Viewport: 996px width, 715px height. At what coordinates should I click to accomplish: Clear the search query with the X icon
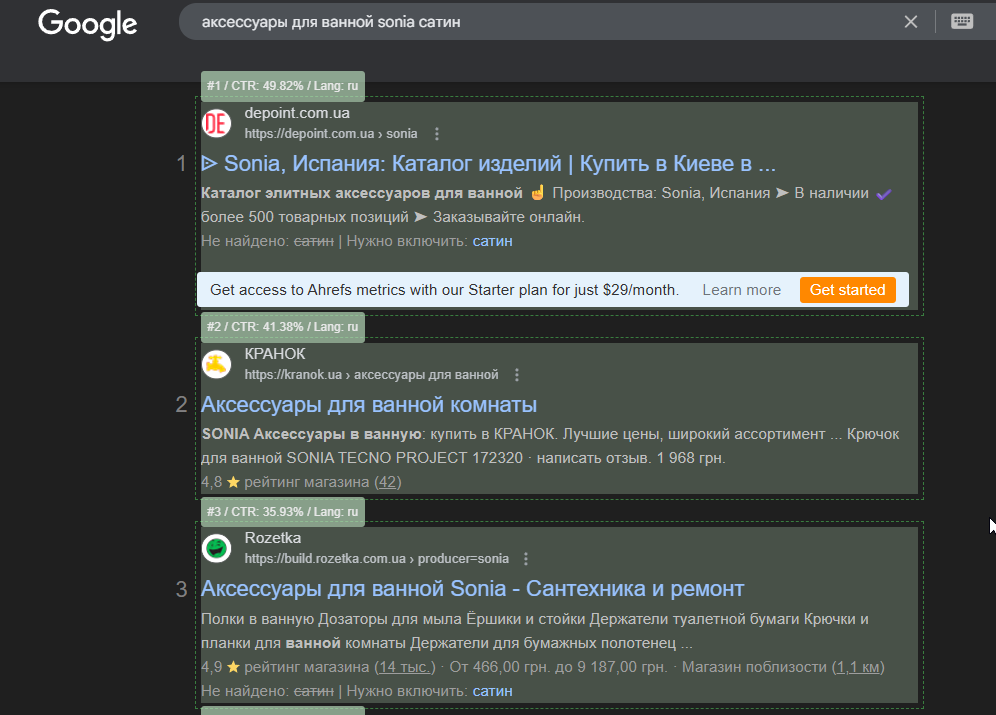coord(910,22)
